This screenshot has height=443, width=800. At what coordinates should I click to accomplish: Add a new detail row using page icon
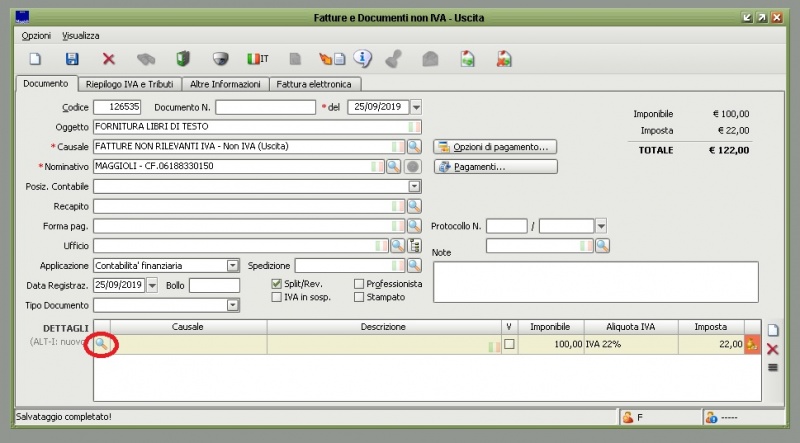[x=772, y=330]
